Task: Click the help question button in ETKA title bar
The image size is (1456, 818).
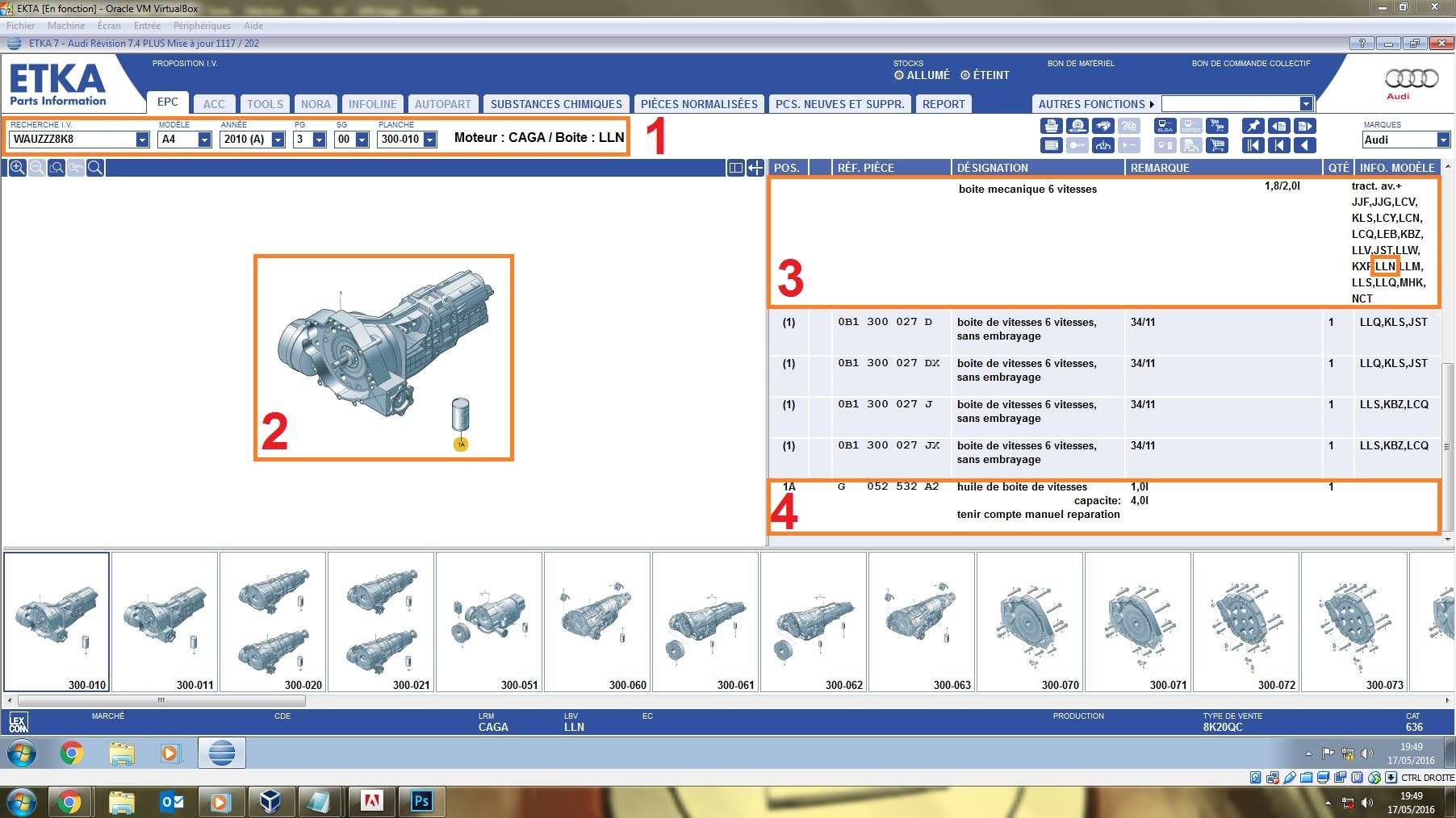Action: [1362, 44]
